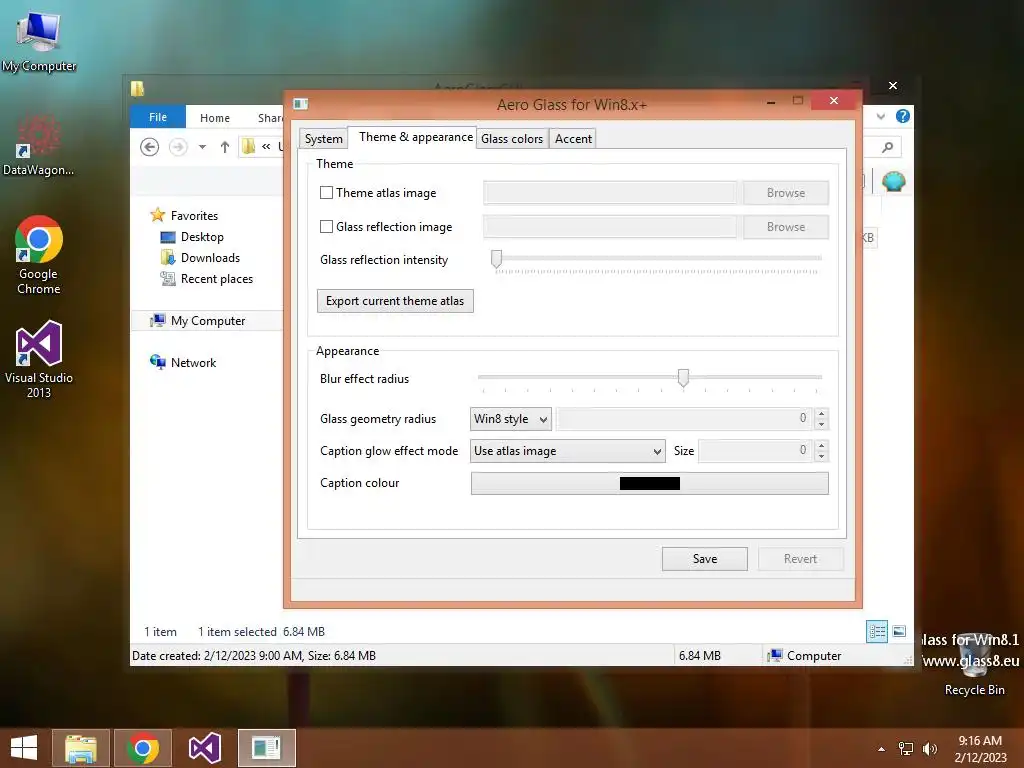Decrease caption glow Size value
The image size is (1024, 768).
click(x=822, y=456)
